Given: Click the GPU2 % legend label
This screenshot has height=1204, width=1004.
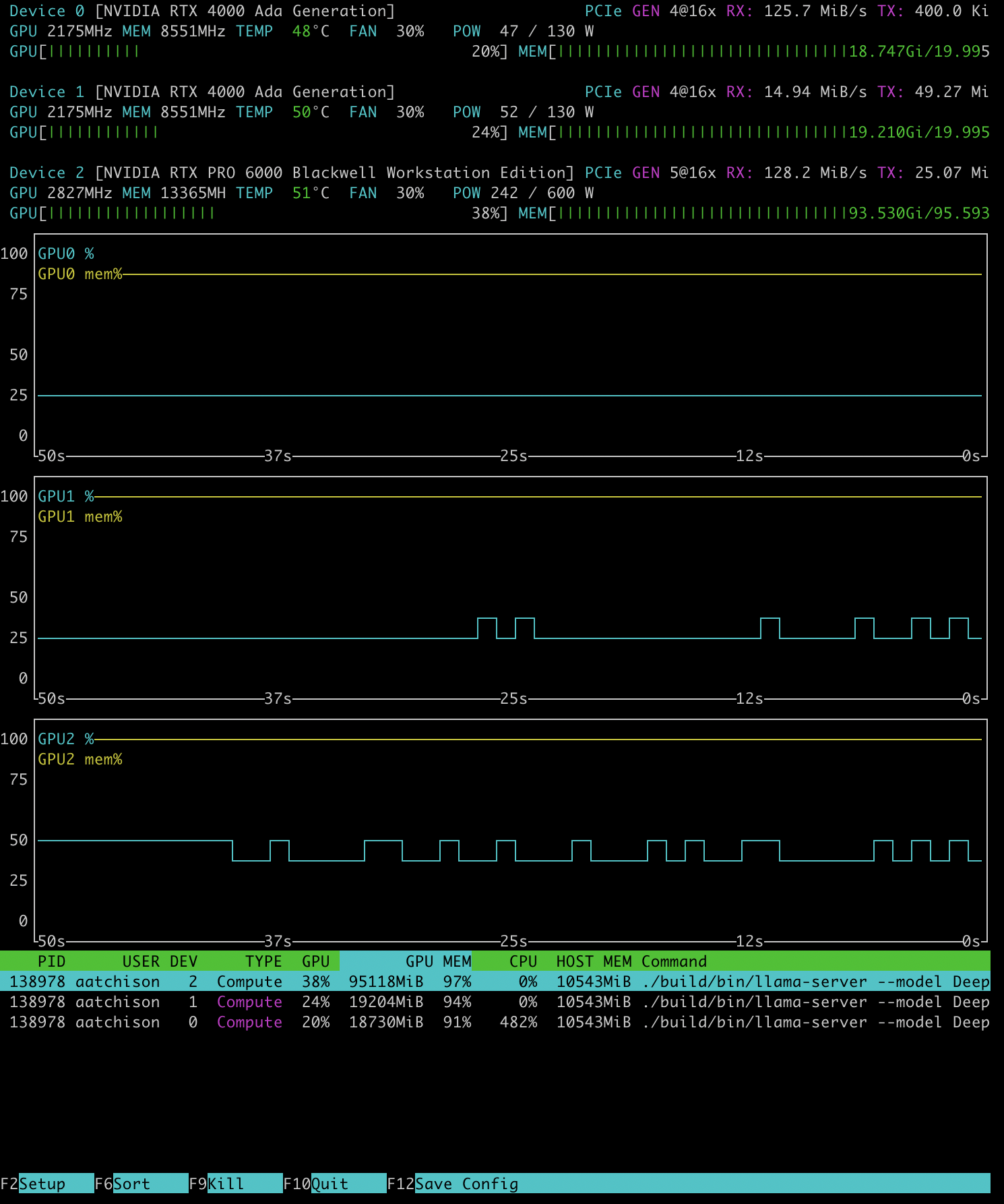Looking at the screenshot, I should pos(65,739).
